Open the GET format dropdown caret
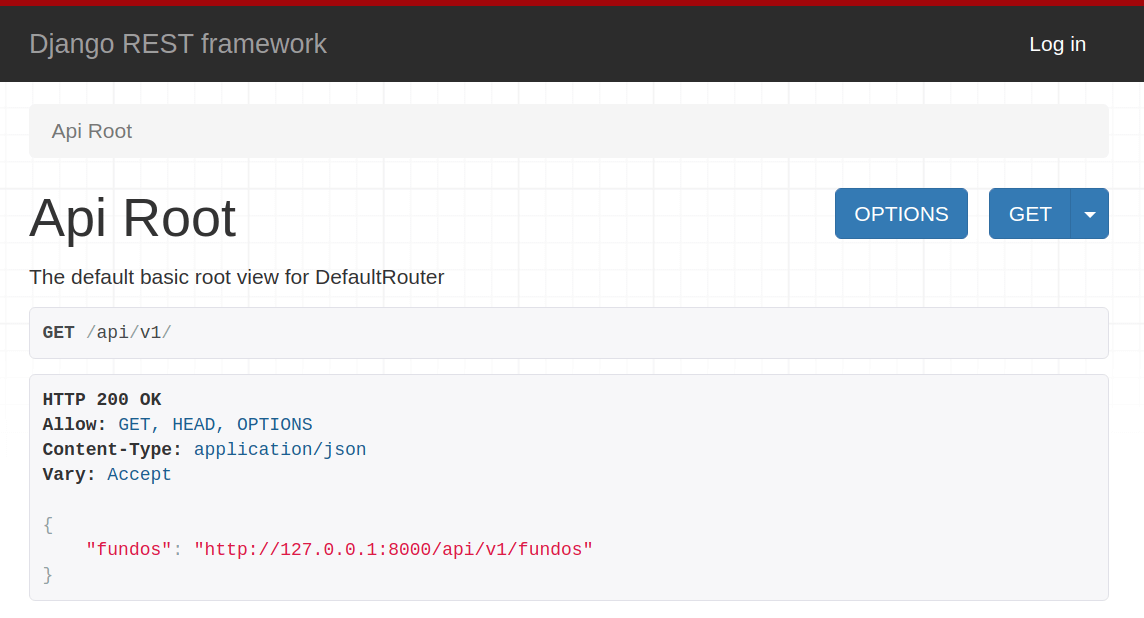Screen dimensions: 1144x618 1089,214
